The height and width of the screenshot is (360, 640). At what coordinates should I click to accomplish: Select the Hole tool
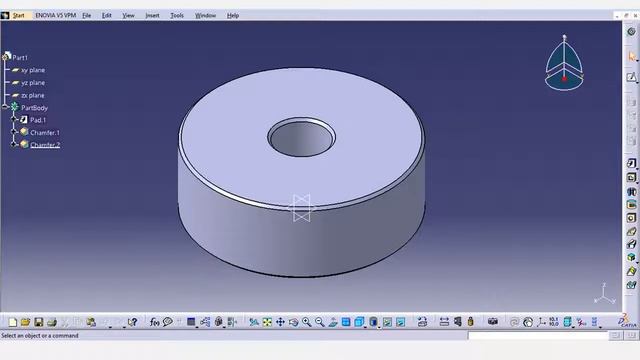(x=631, y=218)
